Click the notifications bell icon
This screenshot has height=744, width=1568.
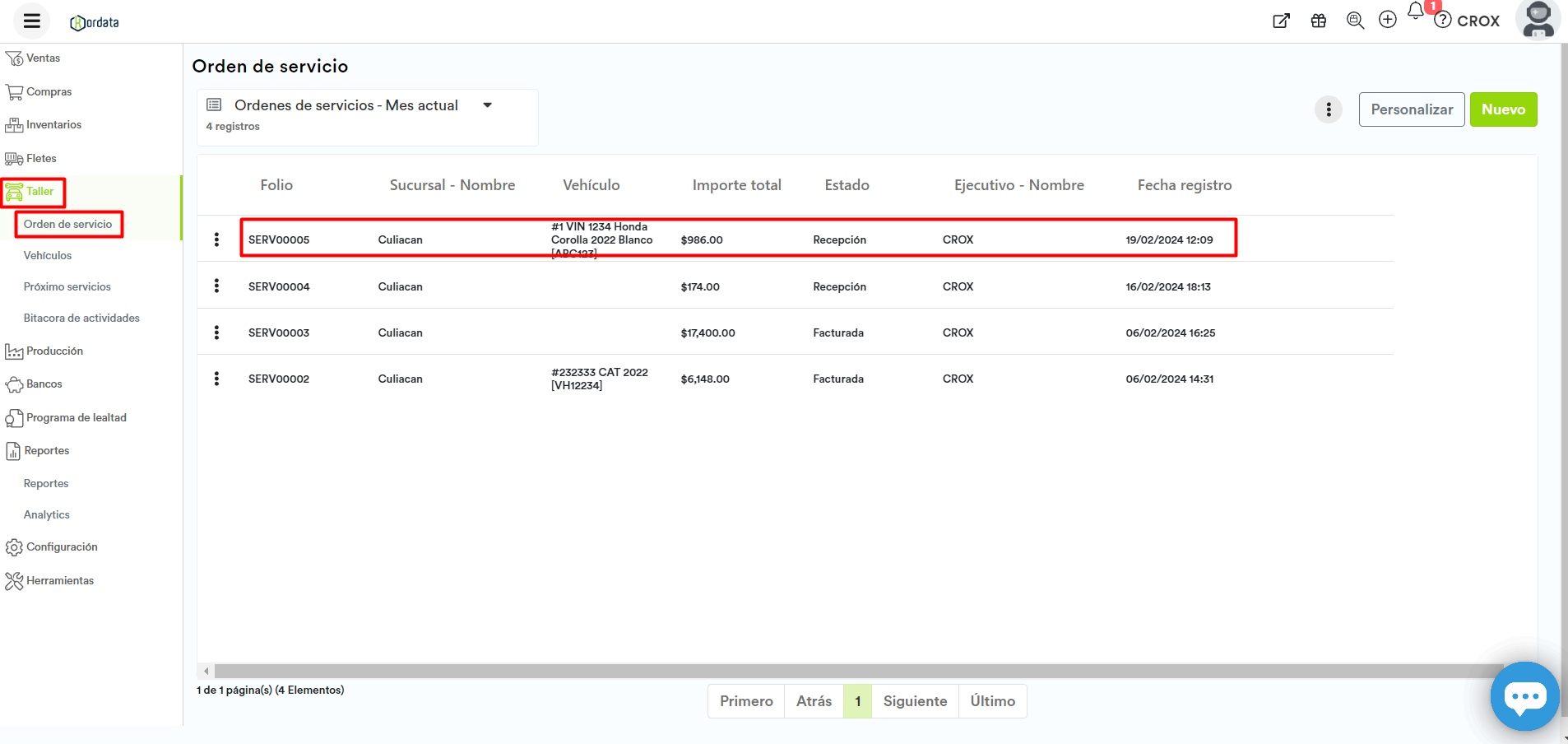[1415, 12]
